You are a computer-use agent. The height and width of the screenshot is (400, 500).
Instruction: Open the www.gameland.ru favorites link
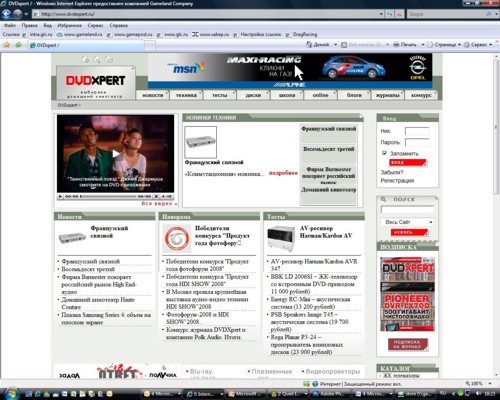click(79, 34)
